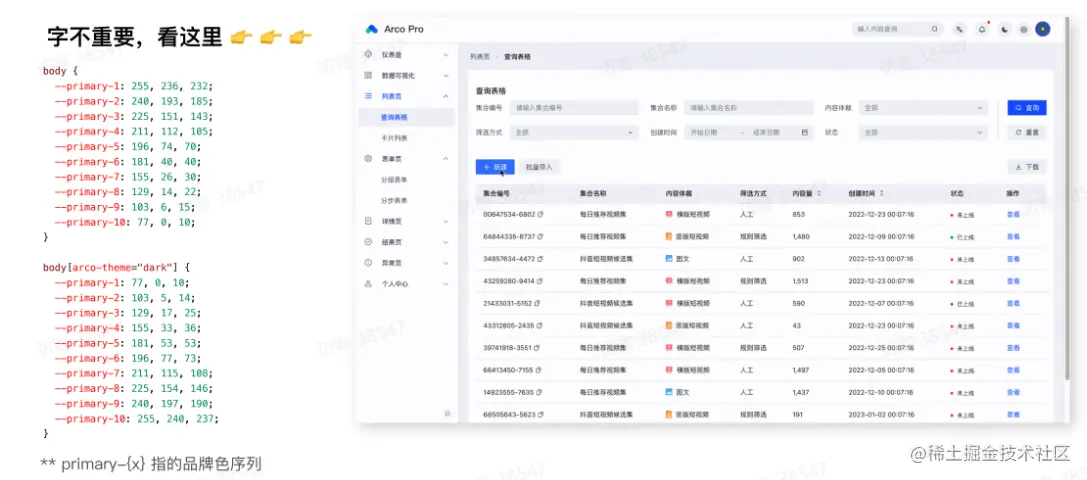Copy ID 43259280-9414 with its copy icon
The height and width of the screenshot is (480, 1087).
tap(540, 281)
